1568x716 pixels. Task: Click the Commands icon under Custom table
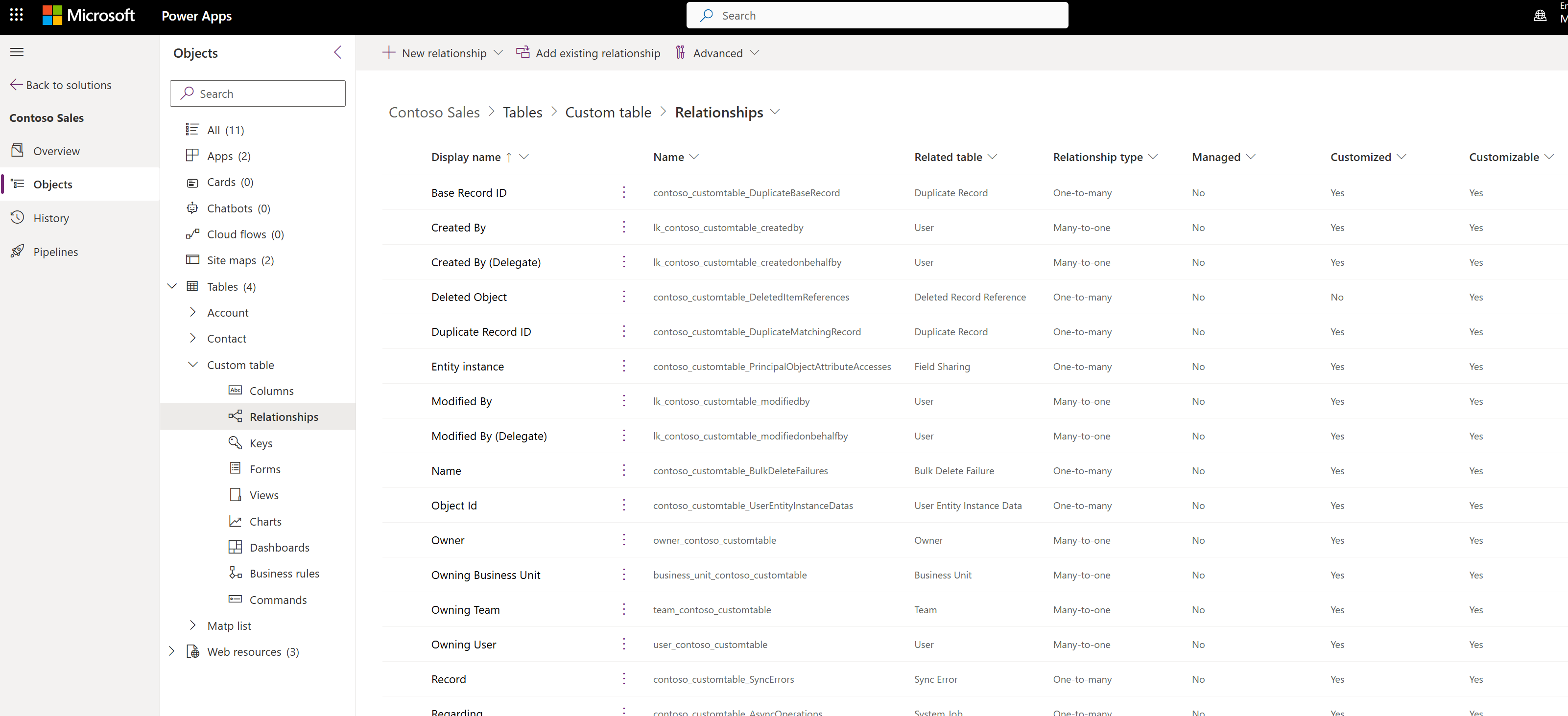pos(234,599)
